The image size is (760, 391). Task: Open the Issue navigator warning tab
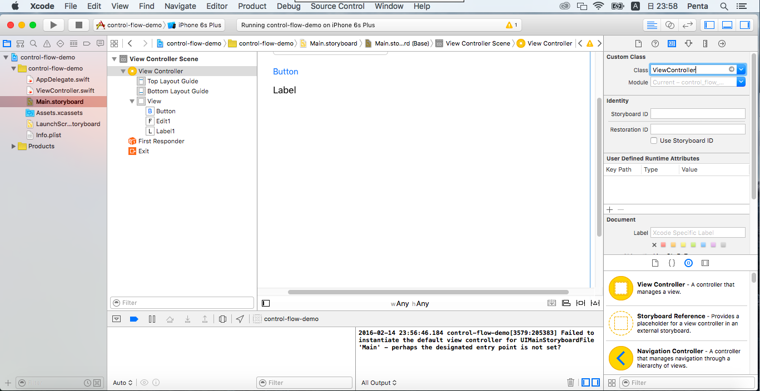(47, 43)
